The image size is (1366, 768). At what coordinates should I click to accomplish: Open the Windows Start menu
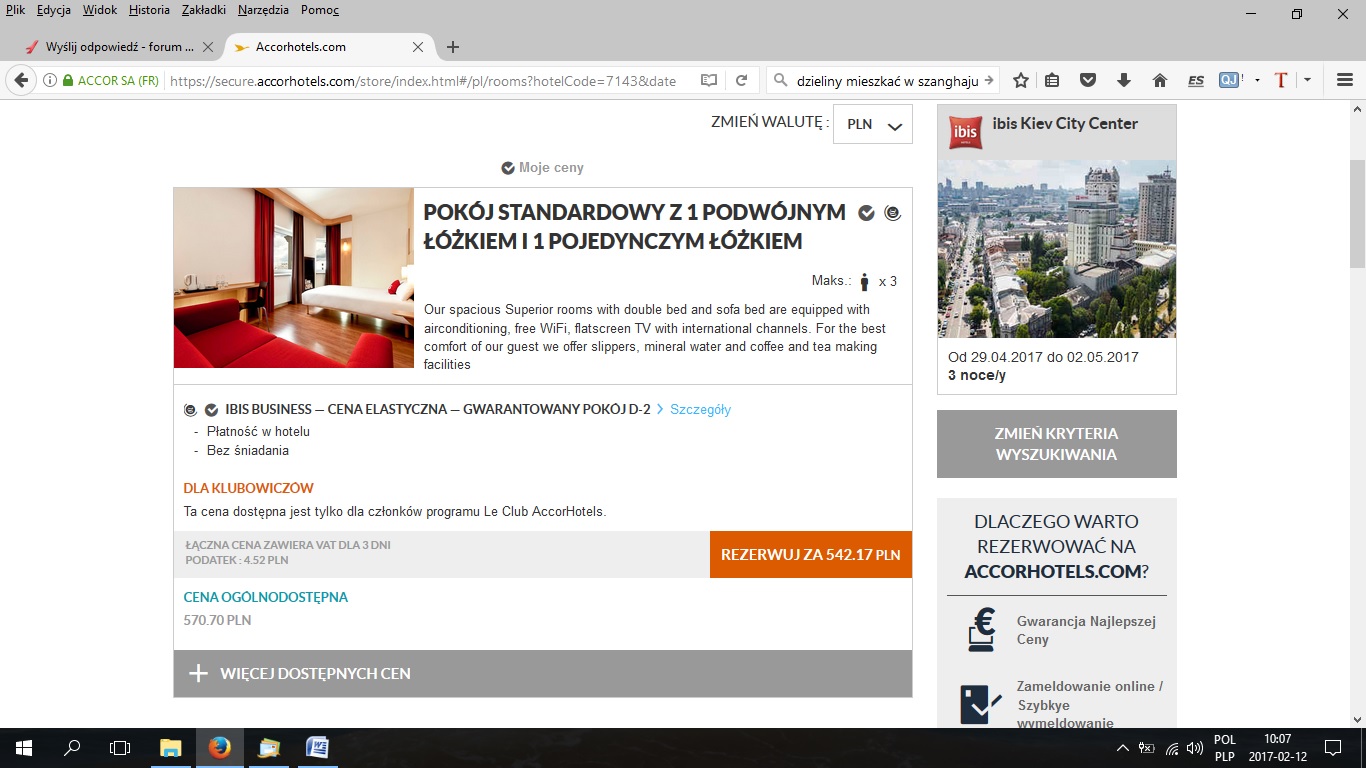[x=24, y=748]
